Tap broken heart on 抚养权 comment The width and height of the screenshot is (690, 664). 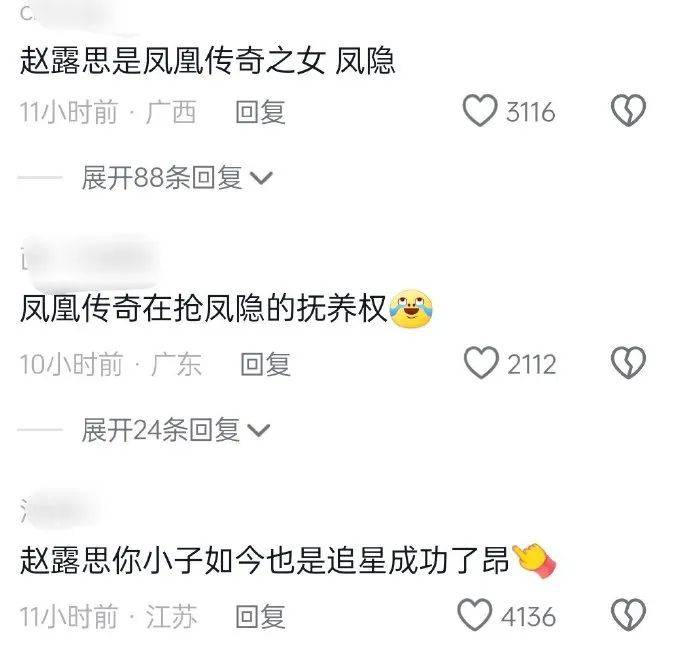[x=628, y=363]
